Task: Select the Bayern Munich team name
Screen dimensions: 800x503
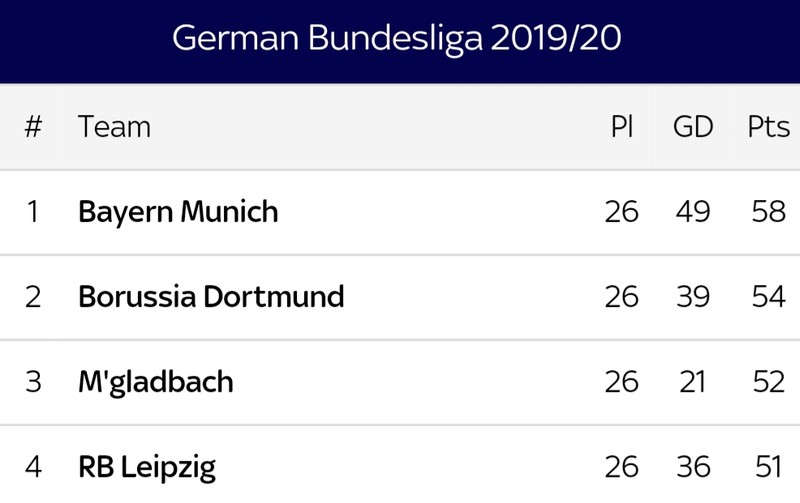Action: pos(178,212)
